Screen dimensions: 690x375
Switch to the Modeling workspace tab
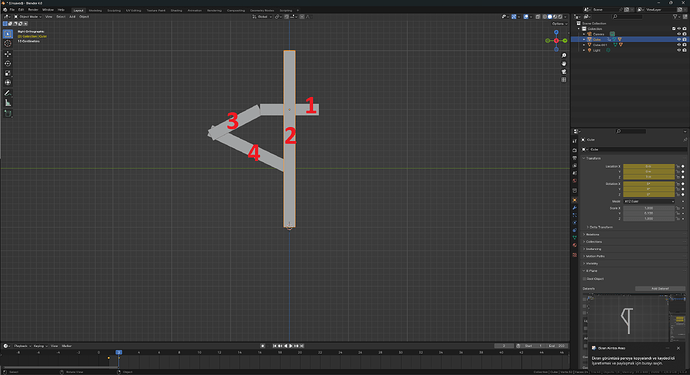pyautogui.click(x=95, y=10)
